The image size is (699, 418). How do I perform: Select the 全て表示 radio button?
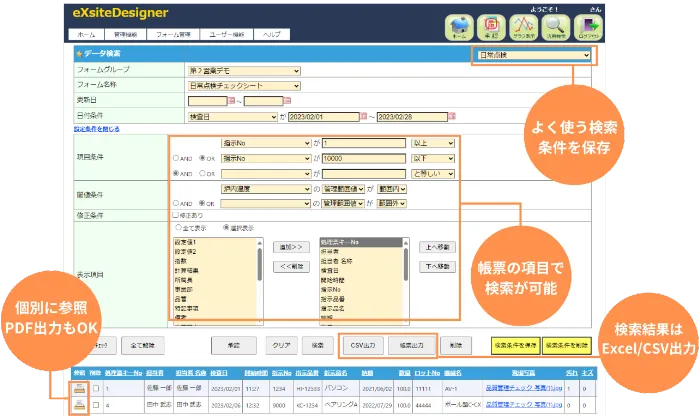tap(177, 227)
